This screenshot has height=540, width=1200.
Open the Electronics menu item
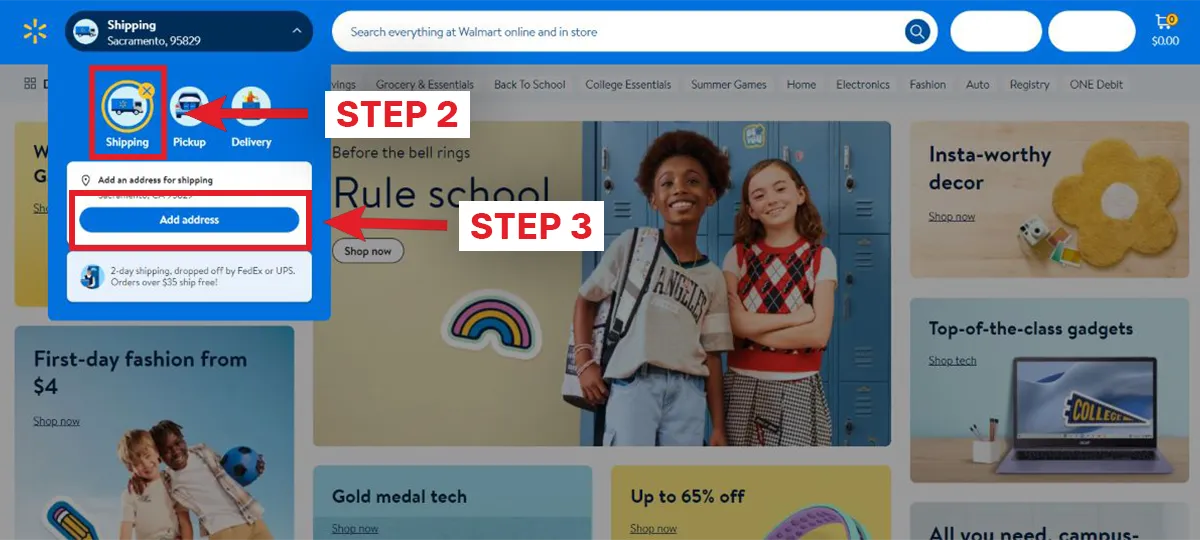863,85
